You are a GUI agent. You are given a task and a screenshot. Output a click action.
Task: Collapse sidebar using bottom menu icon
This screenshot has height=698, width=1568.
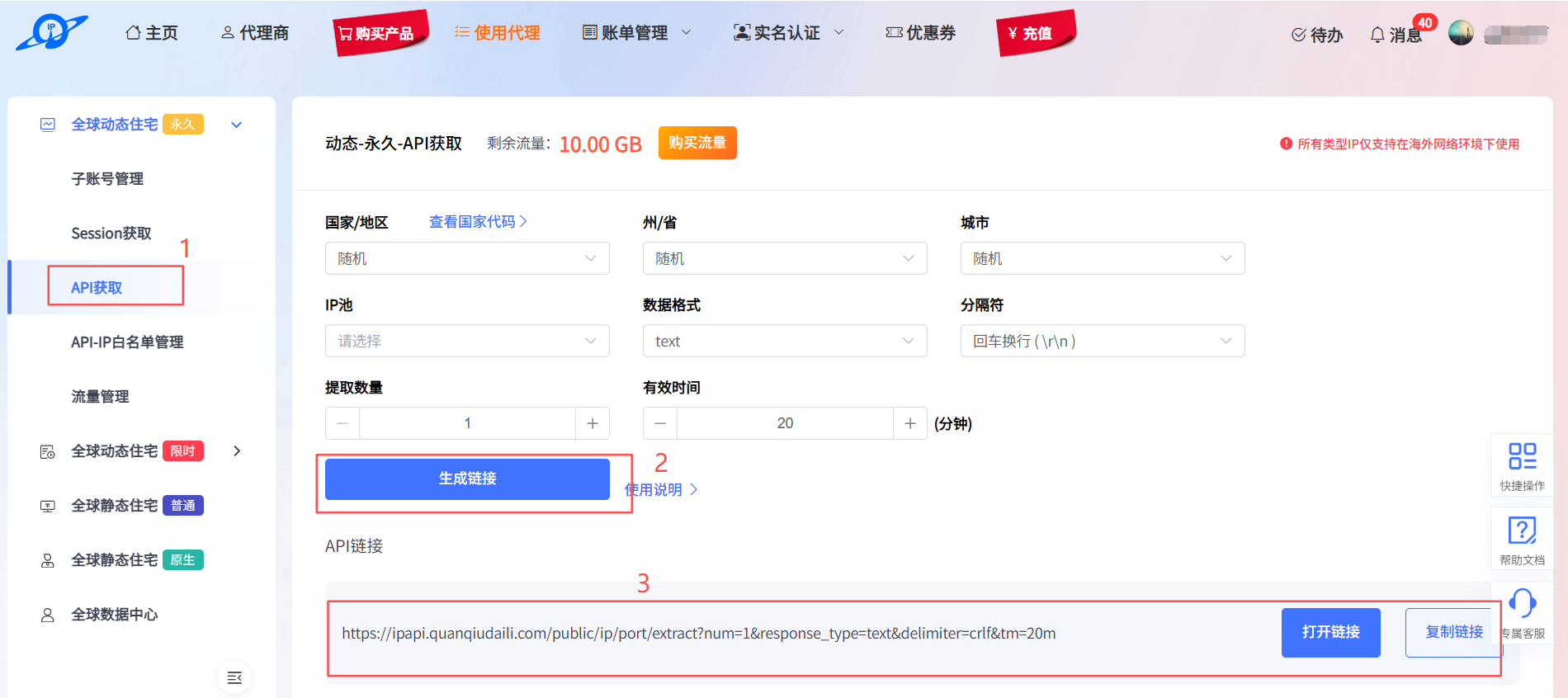(234, 677)
